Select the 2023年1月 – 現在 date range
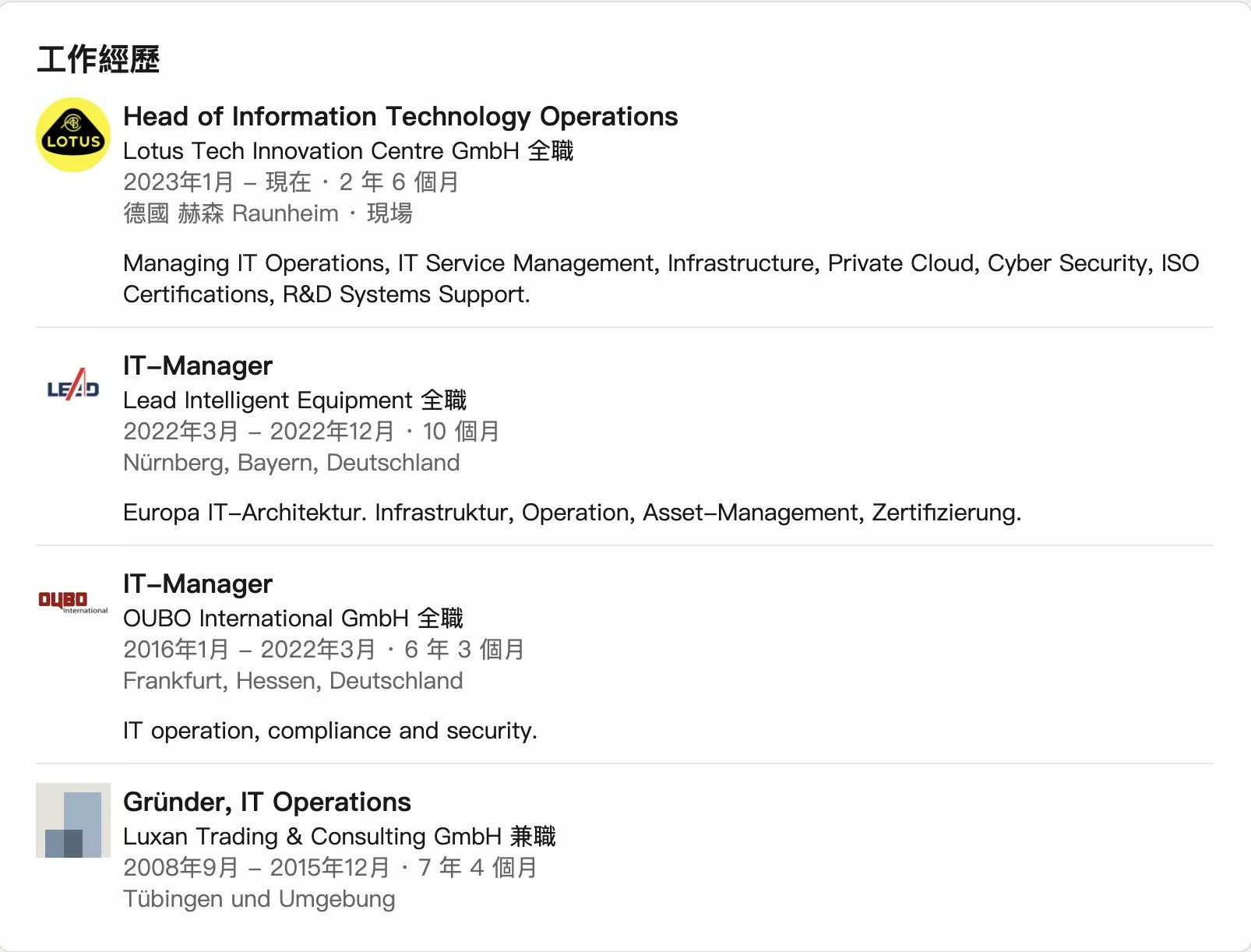Image resolution: width=1251 pixels, height=952 pixels. [x=217, y=182]
